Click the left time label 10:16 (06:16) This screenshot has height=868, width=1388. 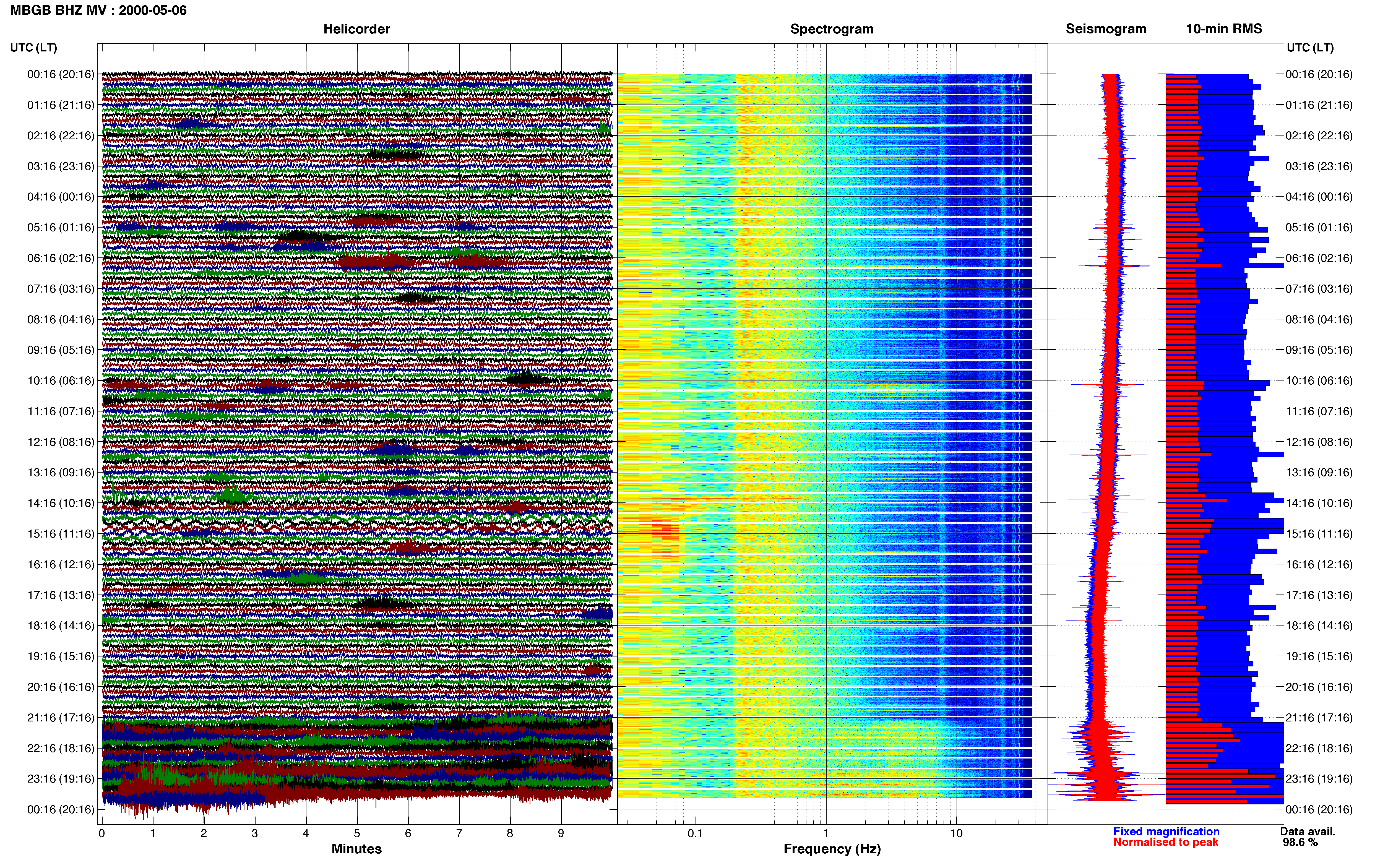[61, 380]
